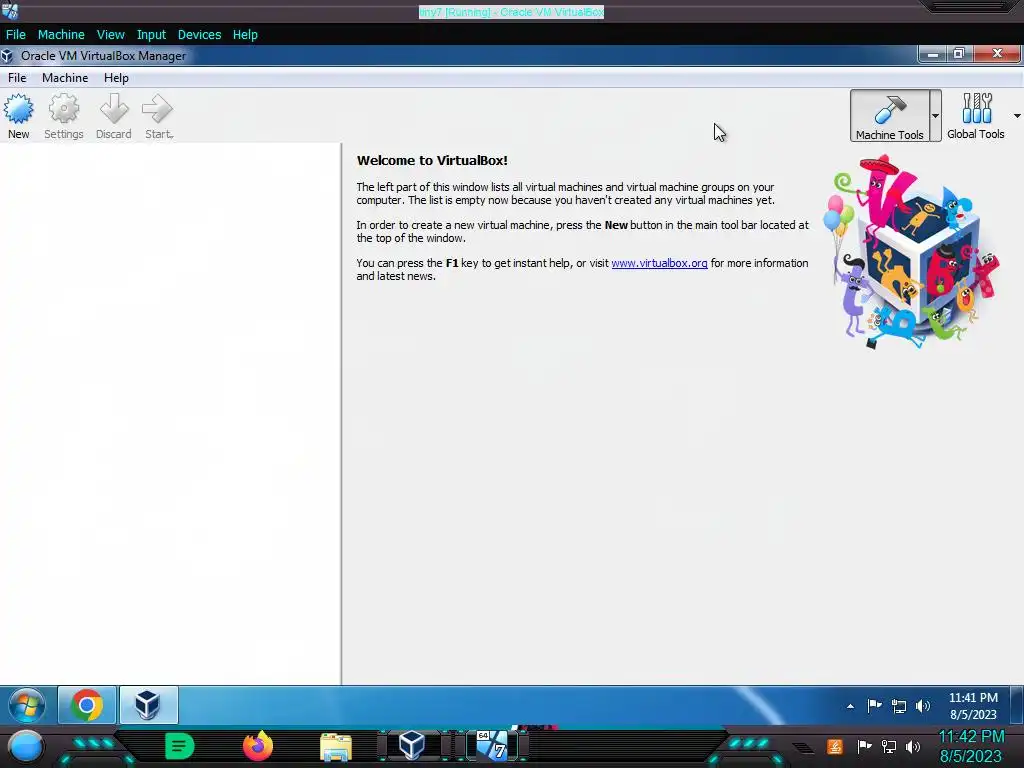The width and height of the screenshot is (1024, 768).
Task: Open Chrome from the guest taskbar
Action: point(87,705)
